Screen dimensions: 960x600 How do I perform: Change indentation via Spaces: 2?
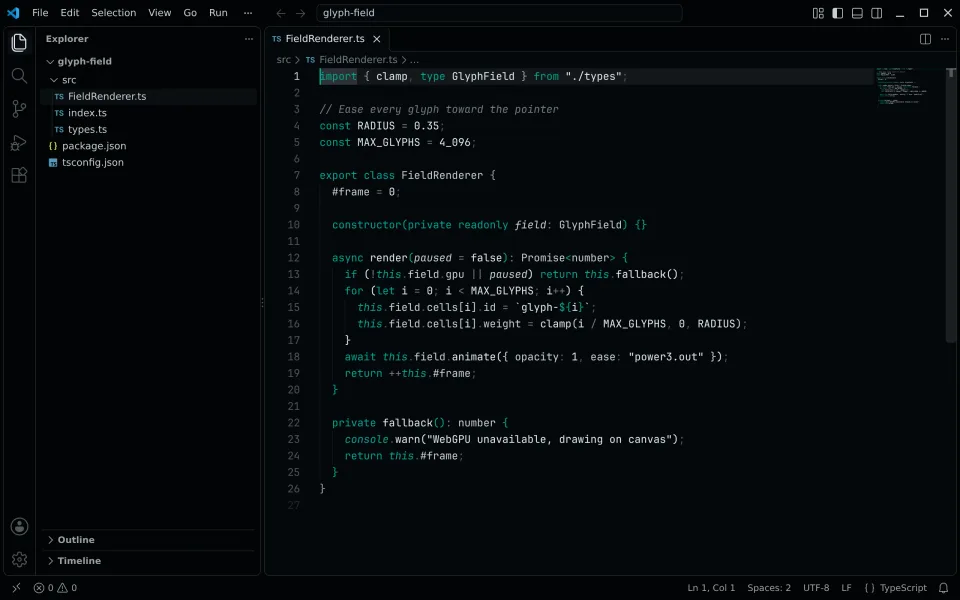click(769, 588)
